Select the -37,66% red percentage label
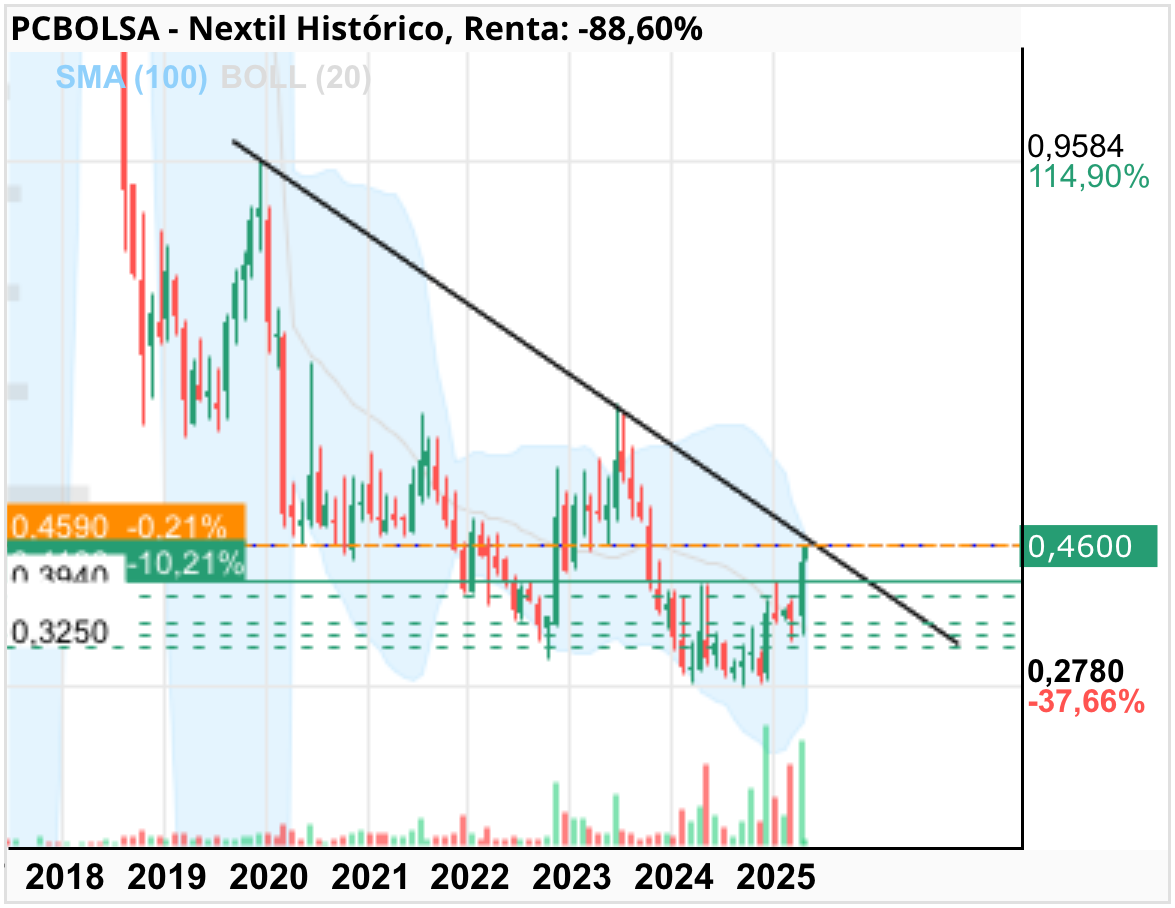 (1086, 702)
